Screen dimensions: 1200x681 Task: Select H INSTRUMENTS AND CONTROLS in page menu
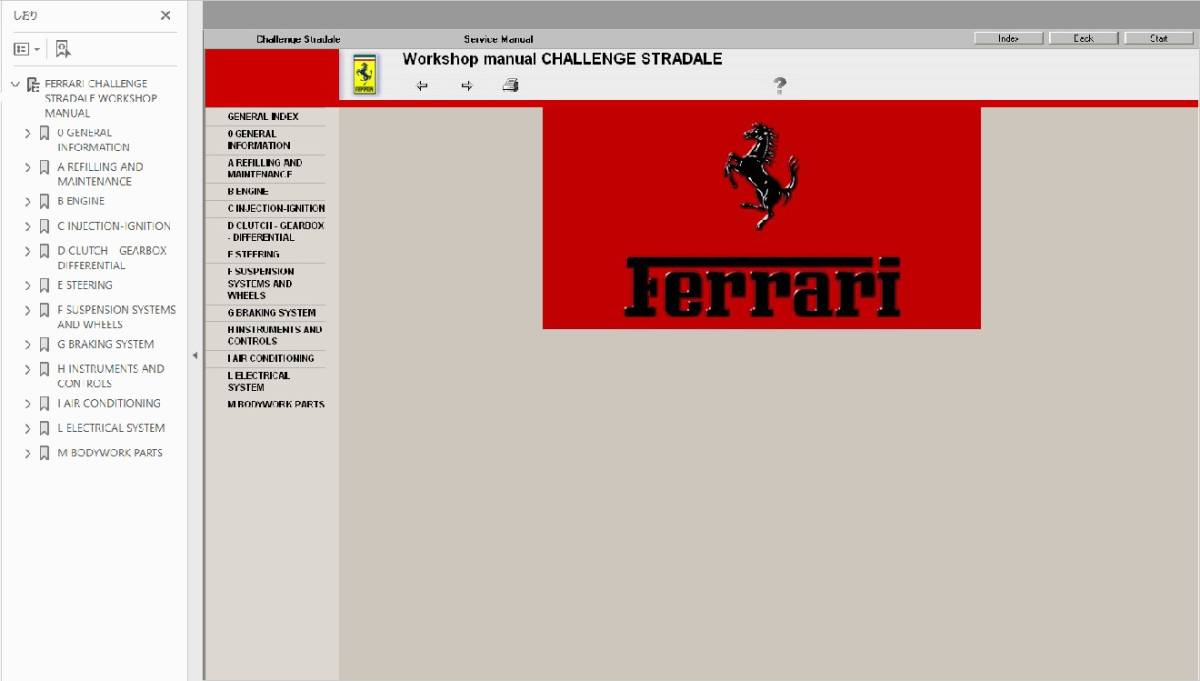click(274, 336)
